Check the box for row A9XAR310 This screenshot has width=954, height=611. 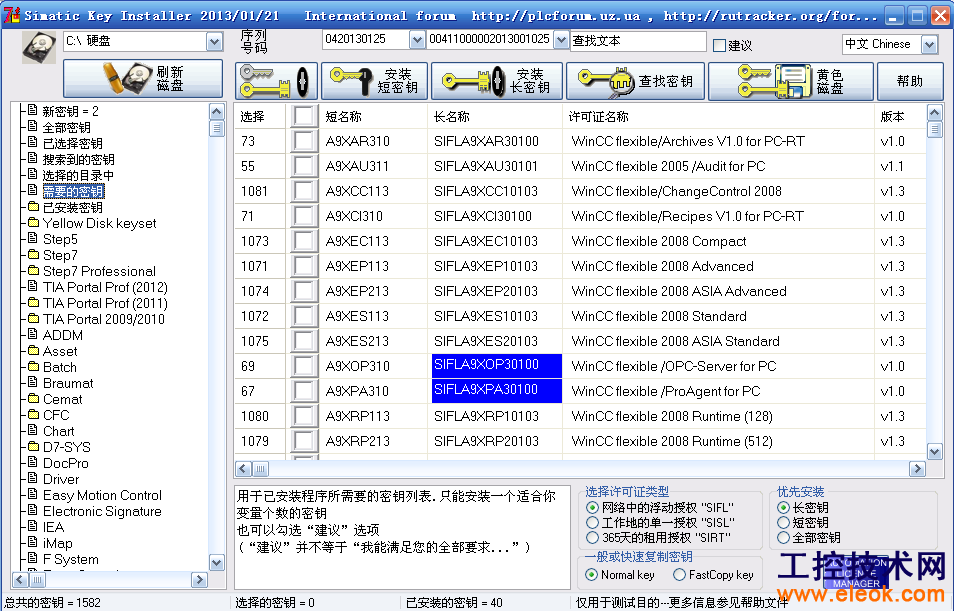pyautogui.click(x=303, y=141)
